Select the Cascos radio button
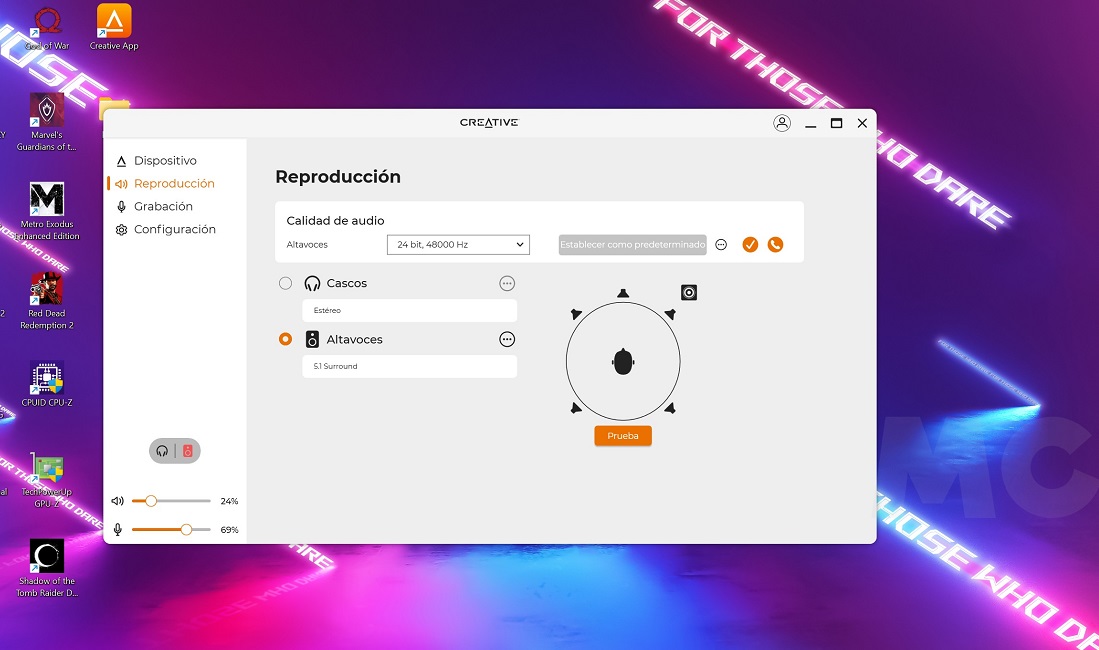This screenshot has height=650, width=1099. coord(286,283)
